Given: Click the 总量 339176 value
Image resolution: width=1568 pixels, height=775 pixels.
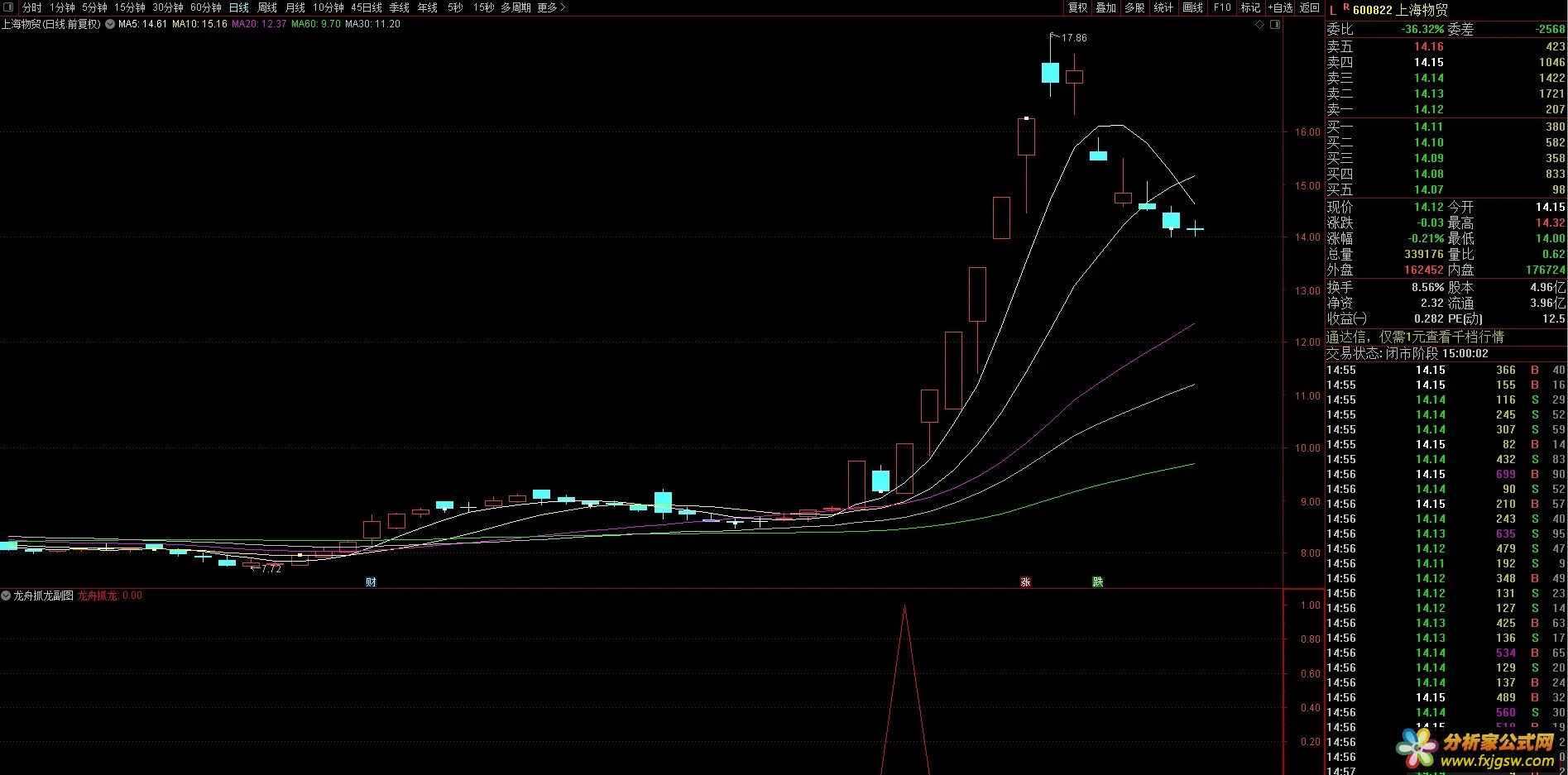Looking at the screenshot, I should [1423, 254].
